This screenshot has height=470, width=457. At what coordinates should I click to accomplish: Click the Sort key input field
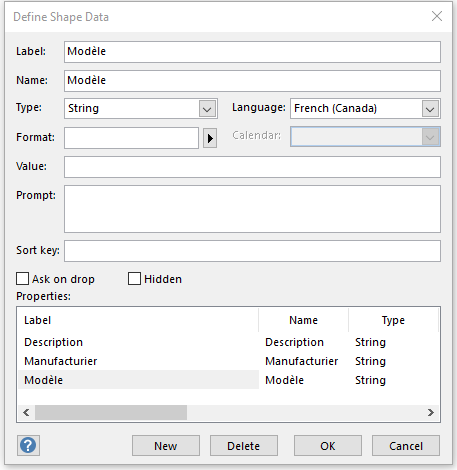[x=252, y=251]
